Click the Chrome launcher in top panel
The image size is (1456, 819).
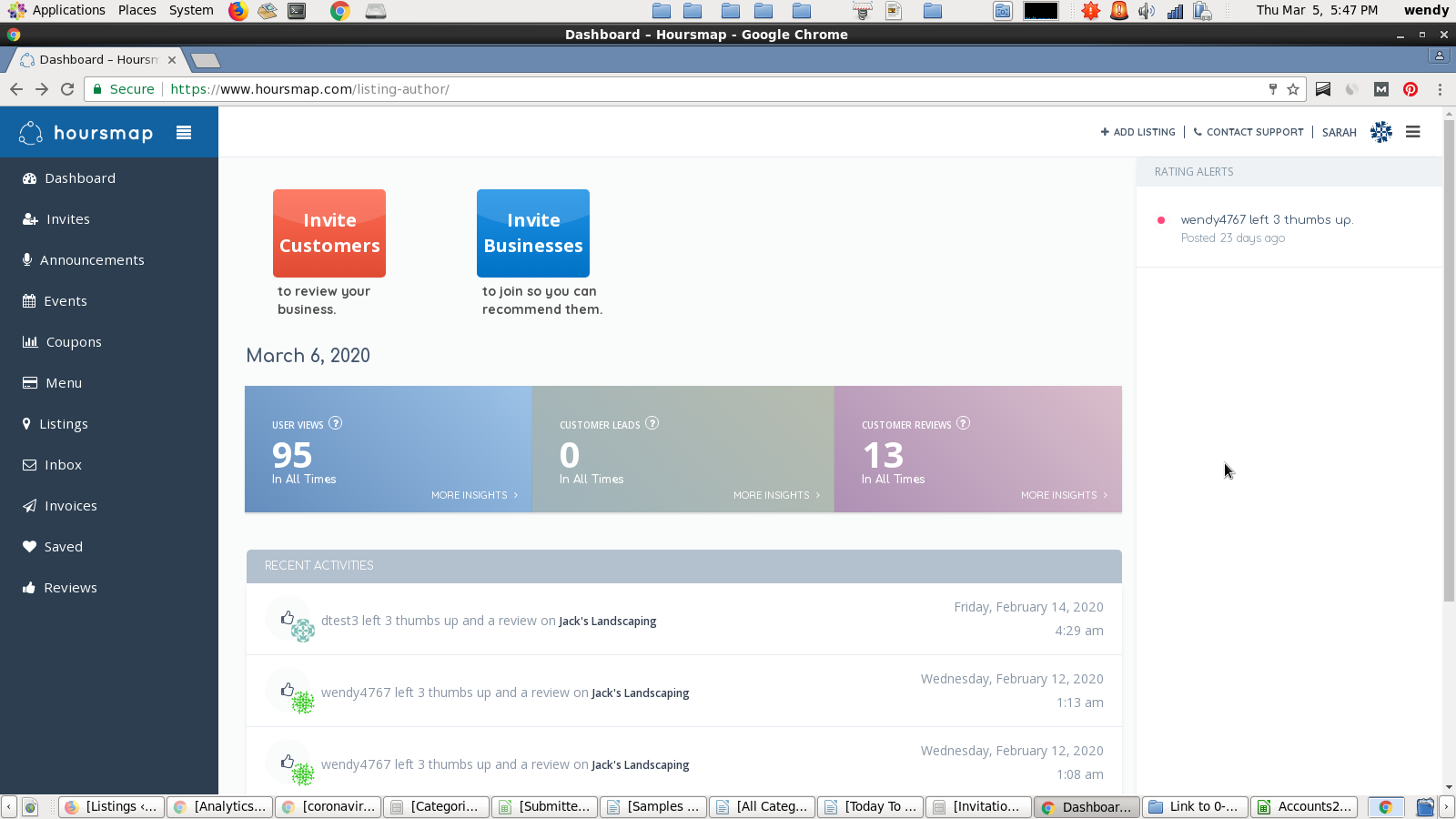coord(340,11)
